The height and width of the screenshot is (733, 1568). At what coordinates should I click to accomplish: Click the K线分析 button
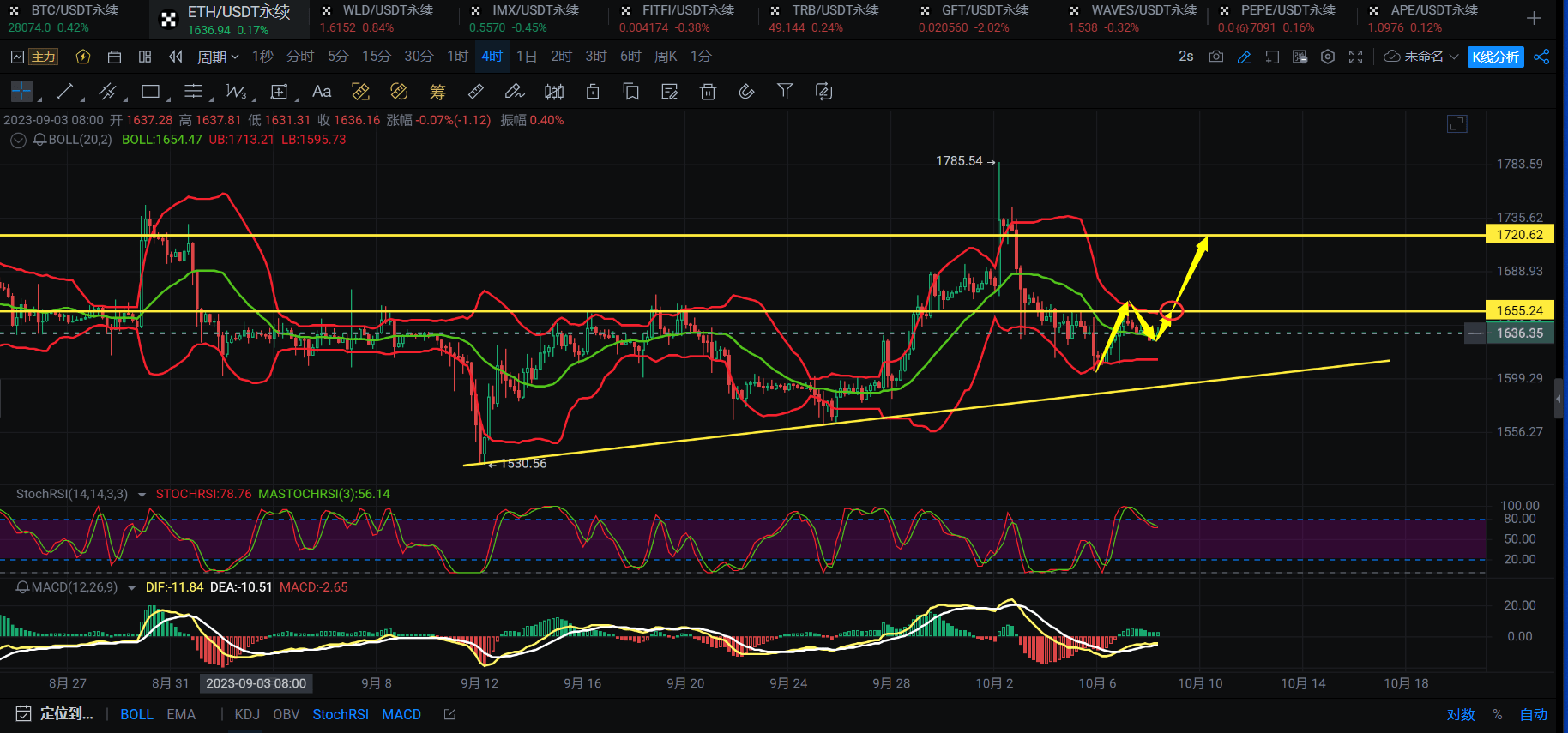click(1495, 57)
